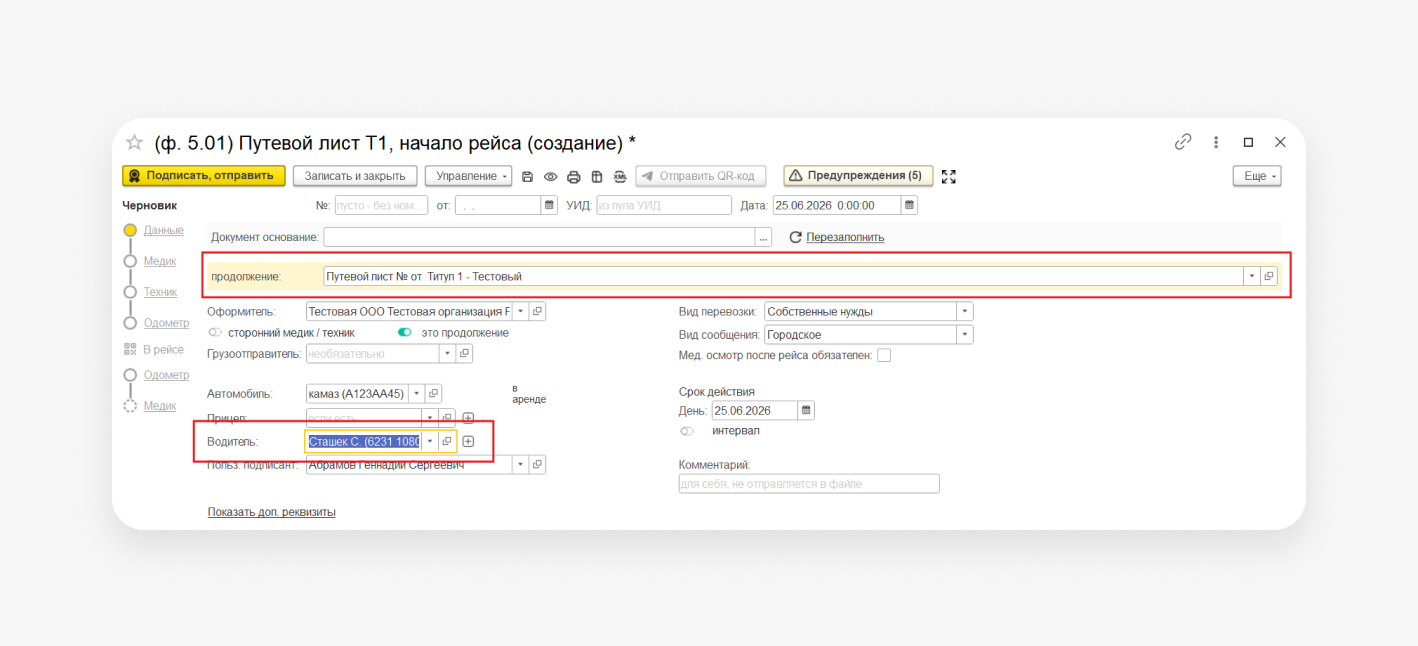
Task: Open calendar for the День field
Action: [x=806, y=410]
